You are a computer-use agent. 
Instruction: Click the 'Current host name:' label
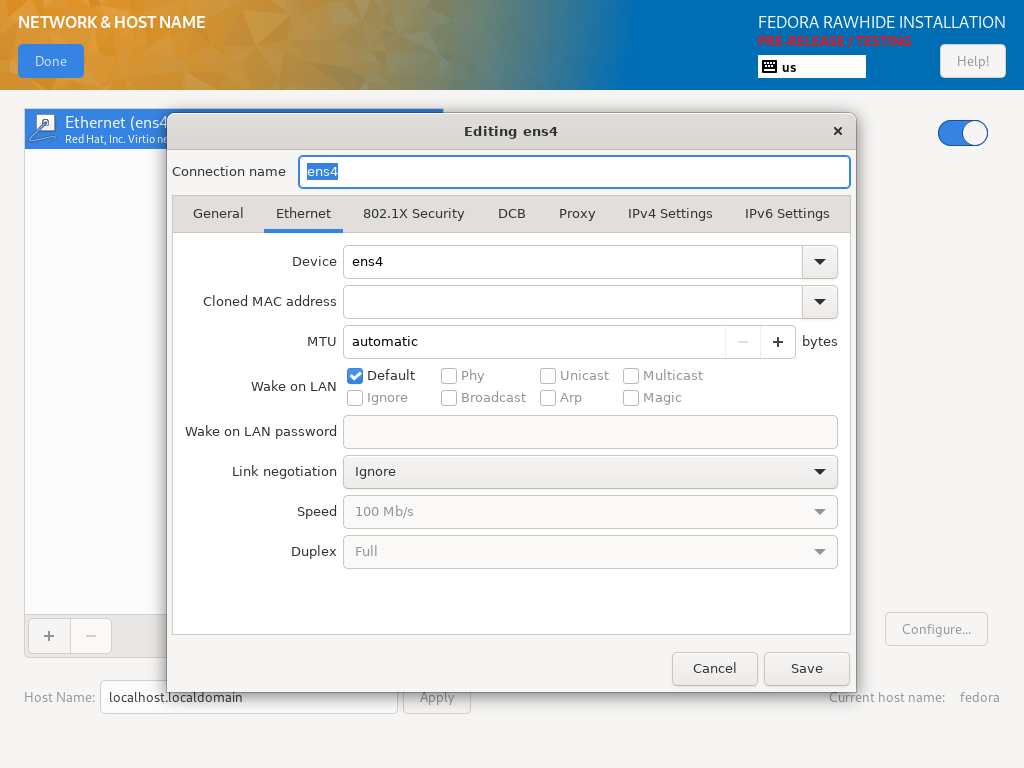[887, 697]
